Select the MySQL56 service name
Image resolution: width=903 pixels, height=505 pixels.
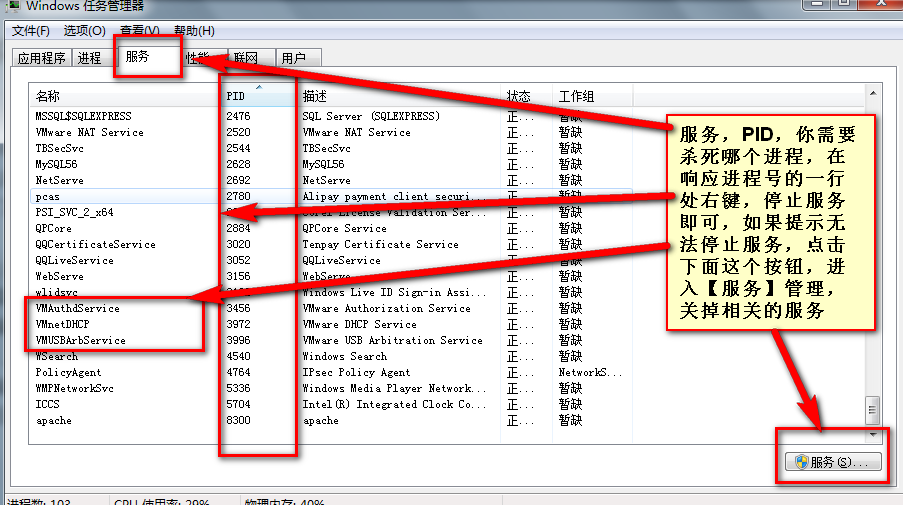(56, 165)
